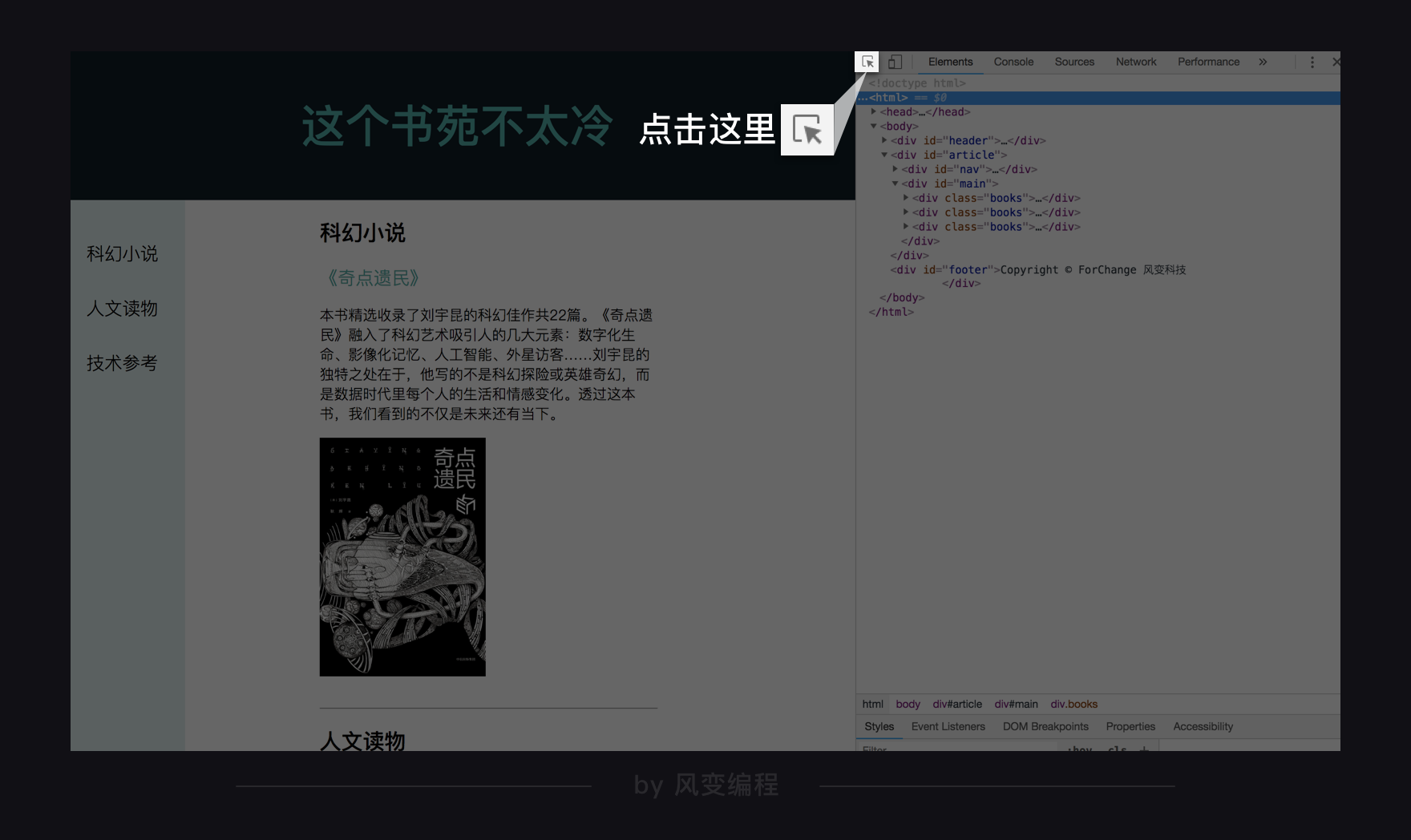
Task: Open the Accessibility tab
Action: 1203,726
